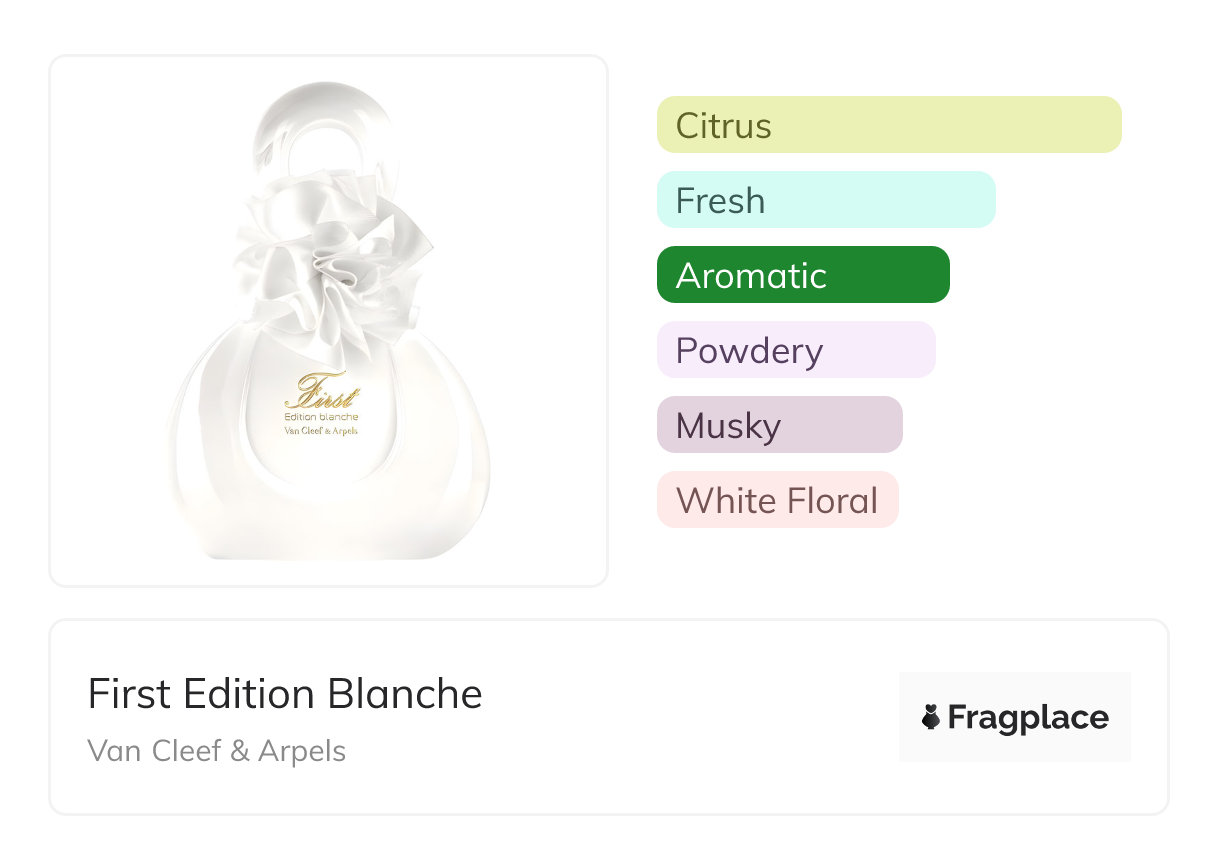Image resolution: width=1218 pixels, height=864 pixels.
Task: Click gold Van Cleef & Arpels text on bottle
Action: pos(321,431)
